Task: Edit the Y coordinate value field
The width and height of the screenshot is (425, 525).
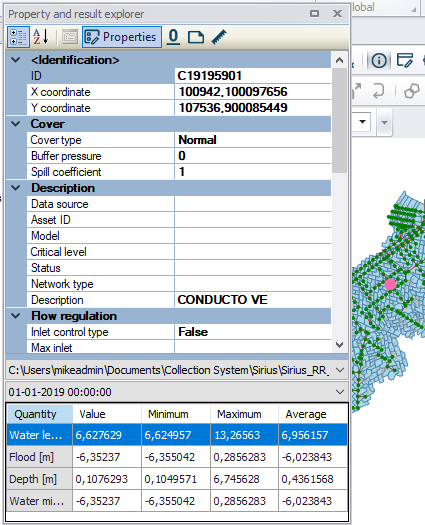Action: point(253,108)
